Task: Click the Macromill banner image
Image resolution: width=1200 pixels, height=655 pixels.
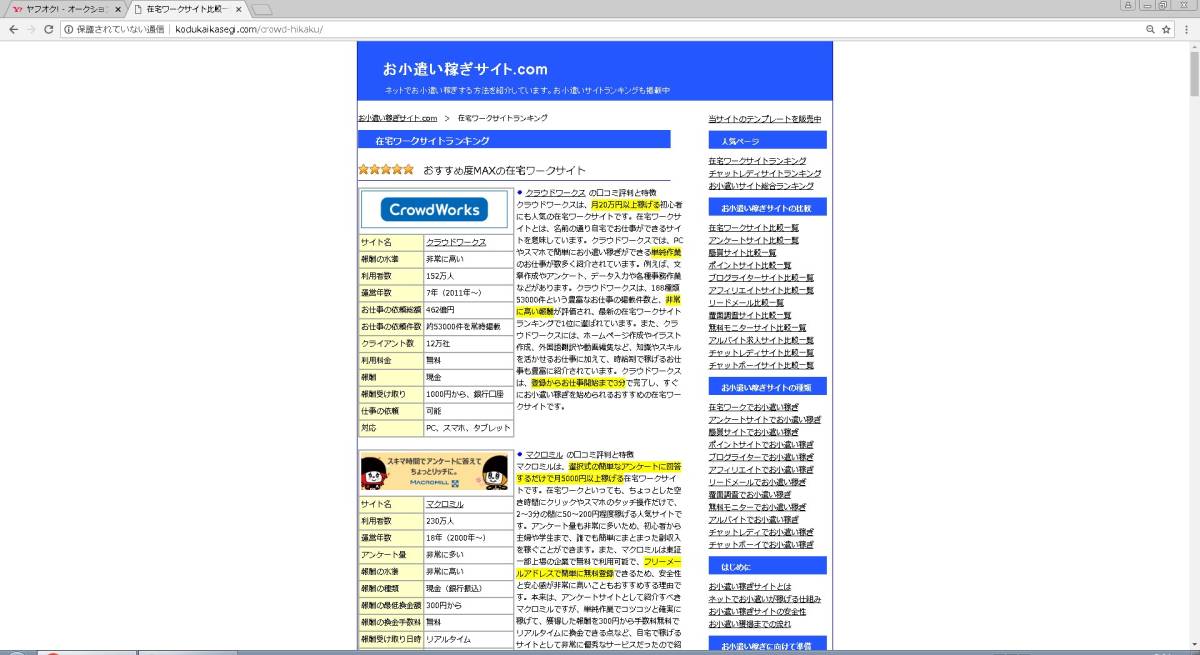Action: pos(435,471)
